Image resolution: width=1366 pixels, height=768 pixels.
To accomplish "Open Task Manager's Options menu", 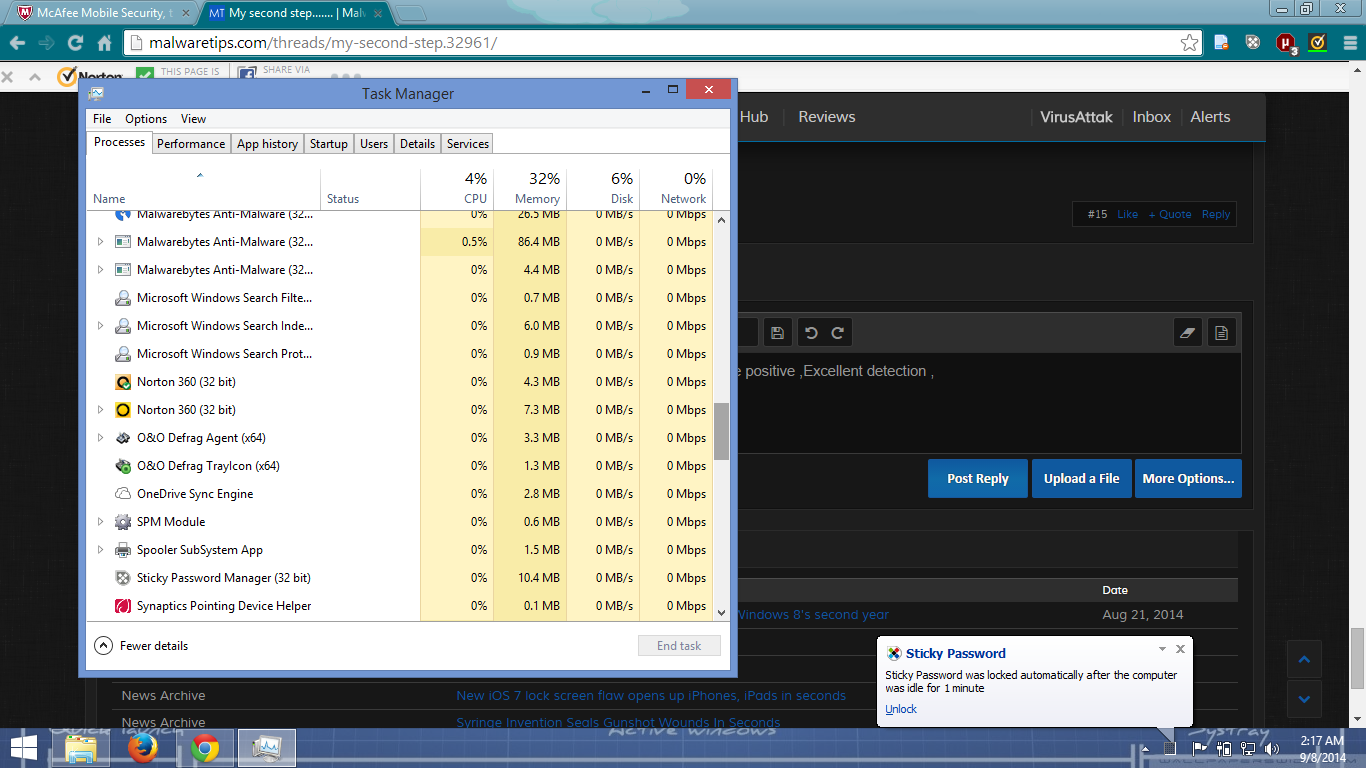I will point(146,119).
